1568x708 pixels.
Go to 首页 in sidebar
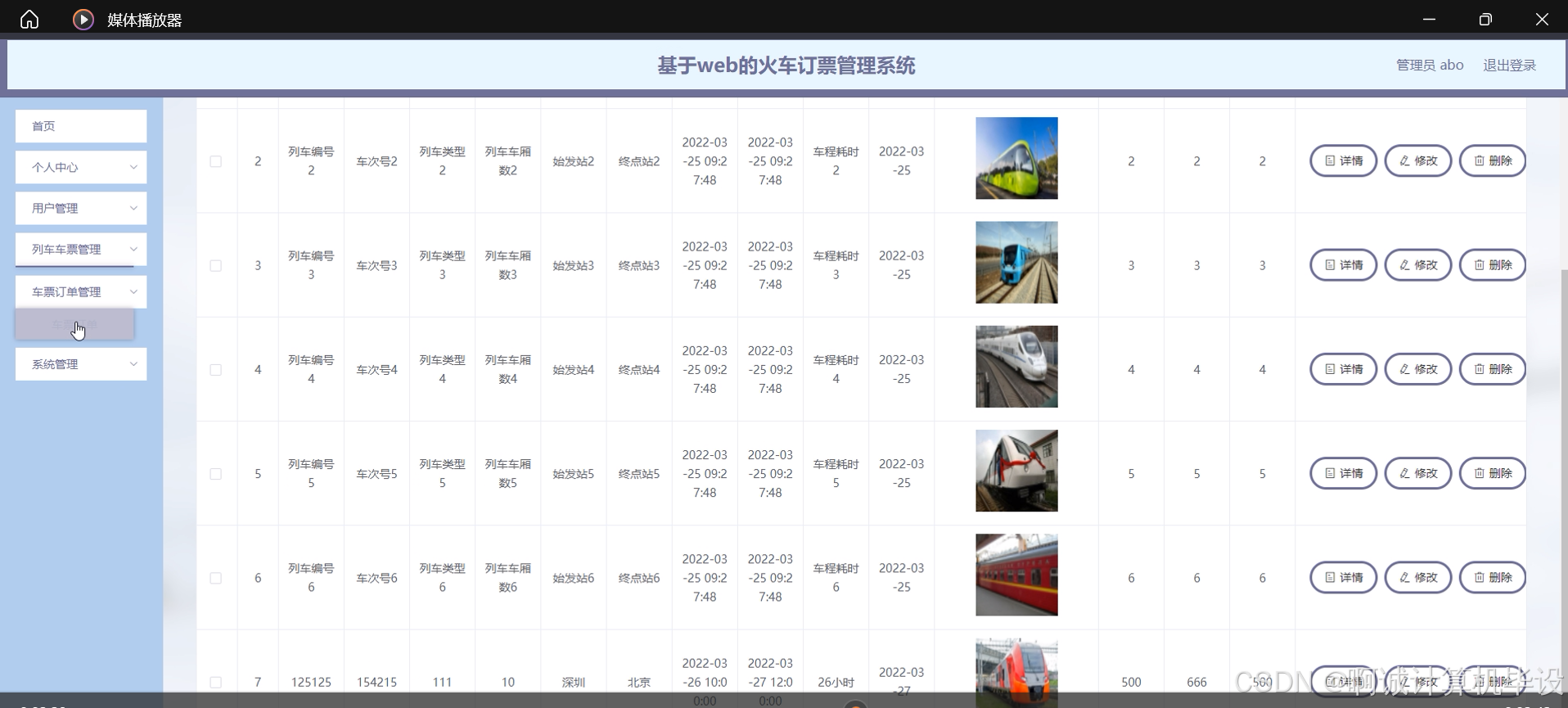point(81,126)
